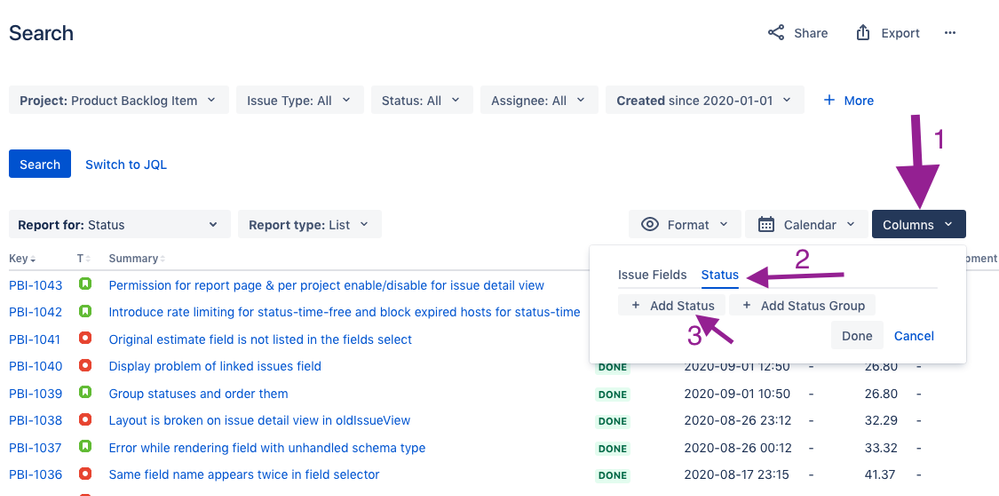Click the plus More filters link

tap(848, 101)
